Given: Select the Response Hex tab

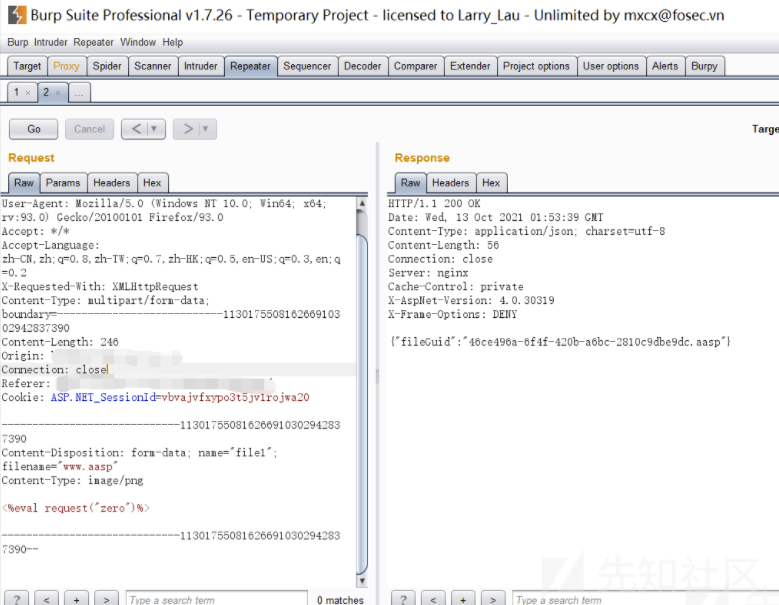Looking at the screenshot, I should pyautogui.click(x=491, y=183).
